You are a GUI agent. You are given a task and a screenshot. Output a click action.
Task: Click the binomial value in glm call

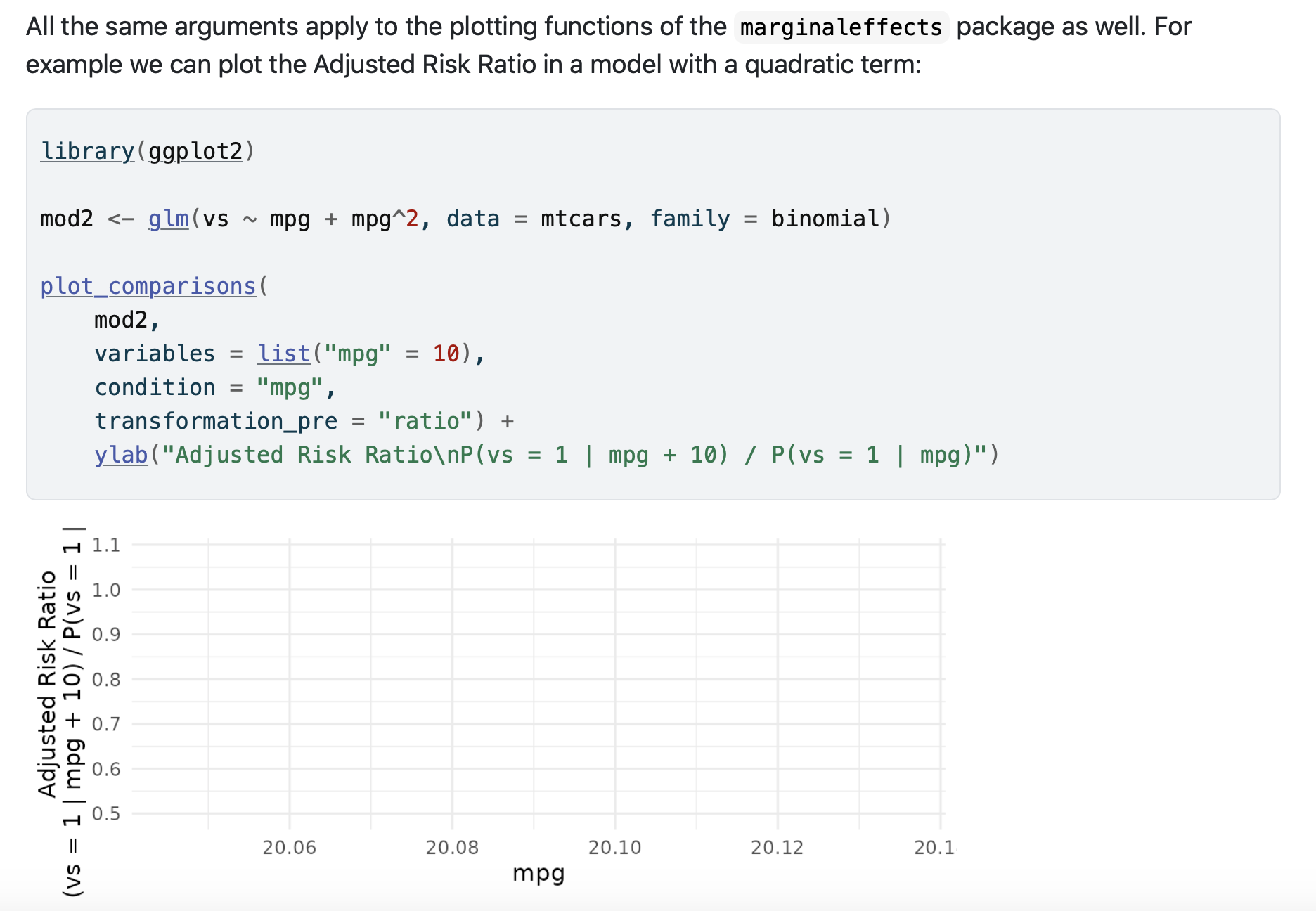(x=825, y=219)
